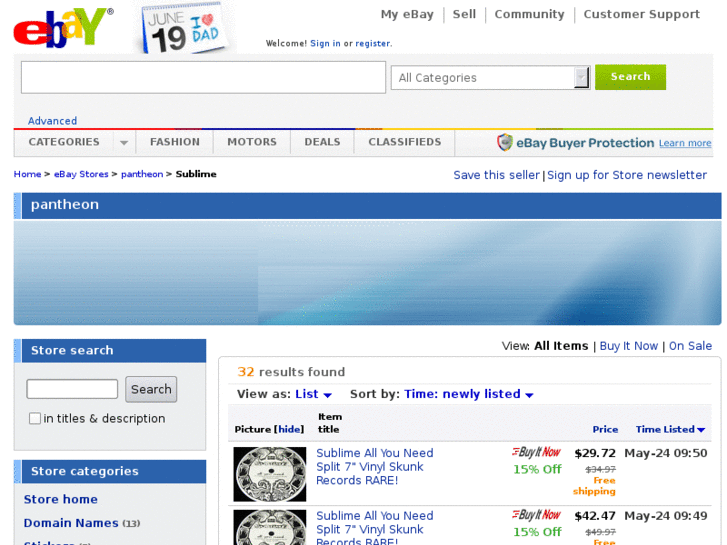Open My eBay menu

pos(407,14)
